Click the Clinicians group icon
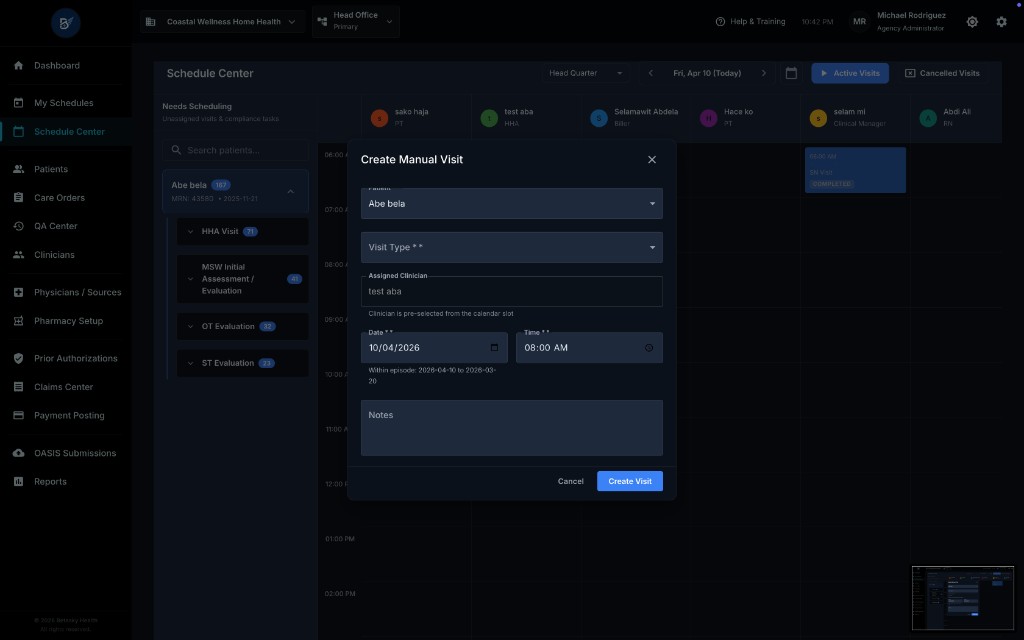Viewport: 1024px width, 640px height. click(x=18, y=255)
